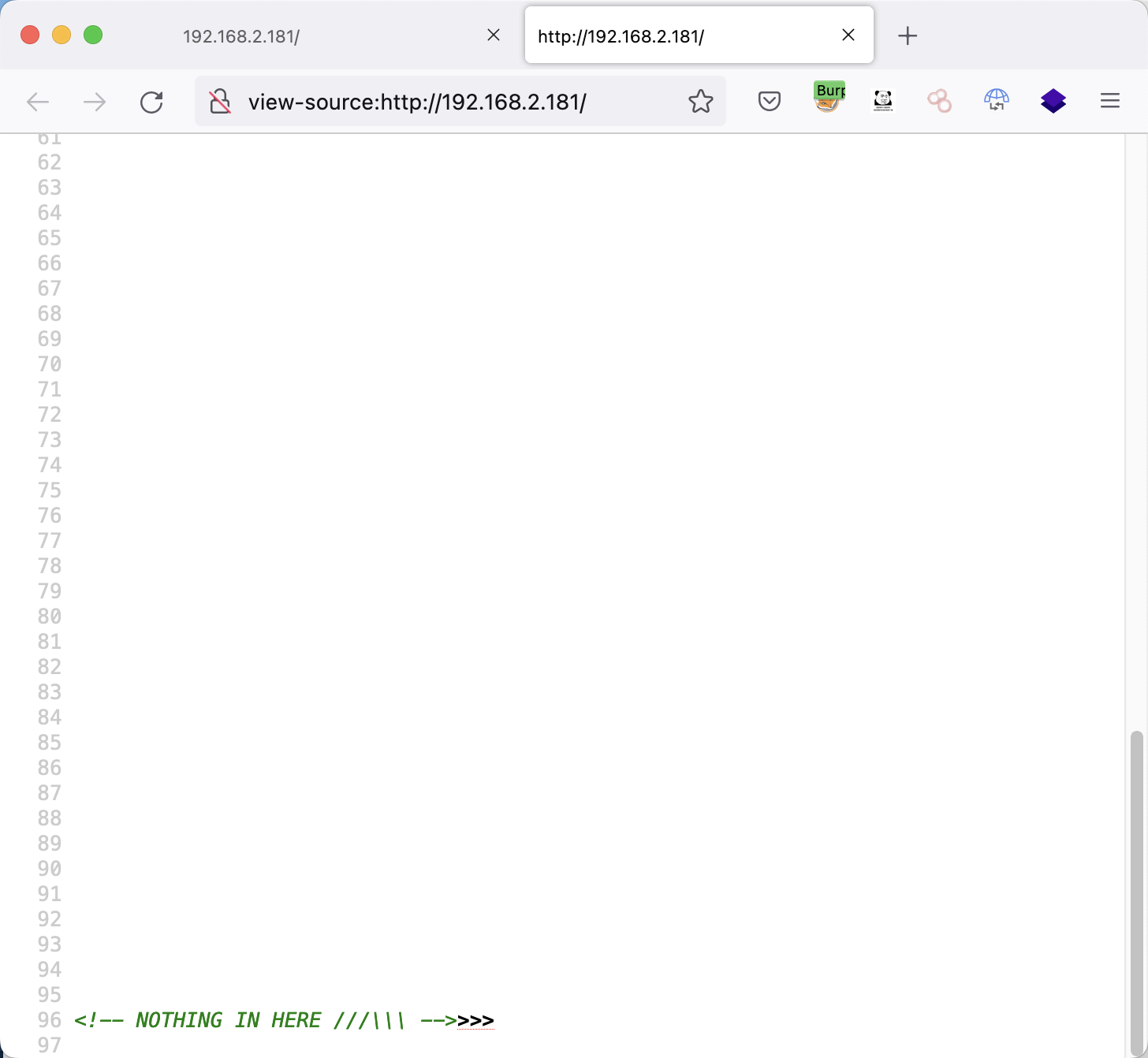The image size is (1148, 1058).
Task: Click the insecure connection lock icon
Action: [220, 102]
